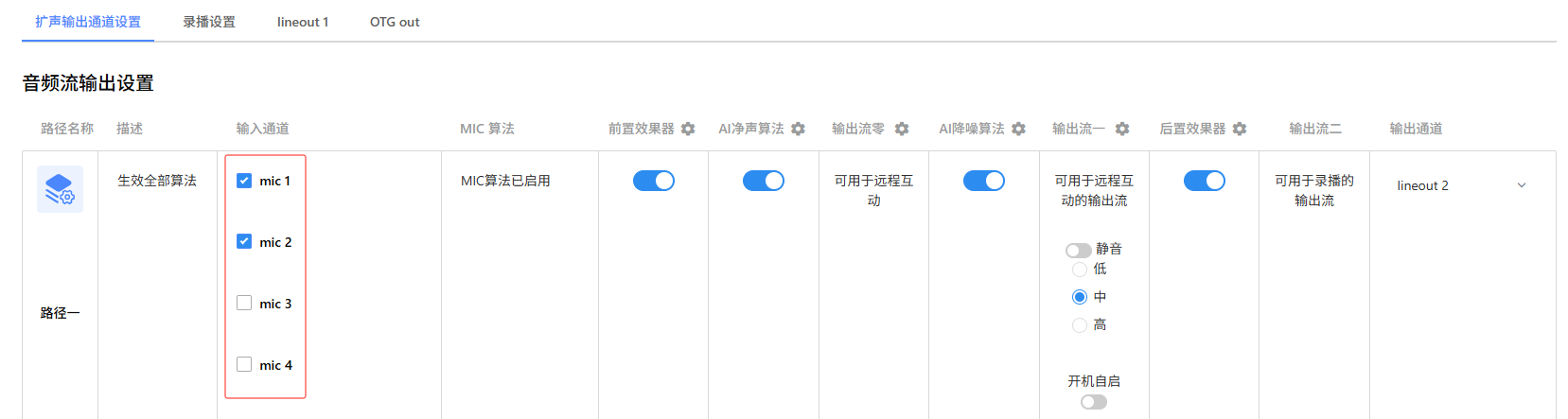Viewport: 1568px width, 419px height.
Task: Click the gear icon beside 输出流零
Action: (x=902, y=129)
